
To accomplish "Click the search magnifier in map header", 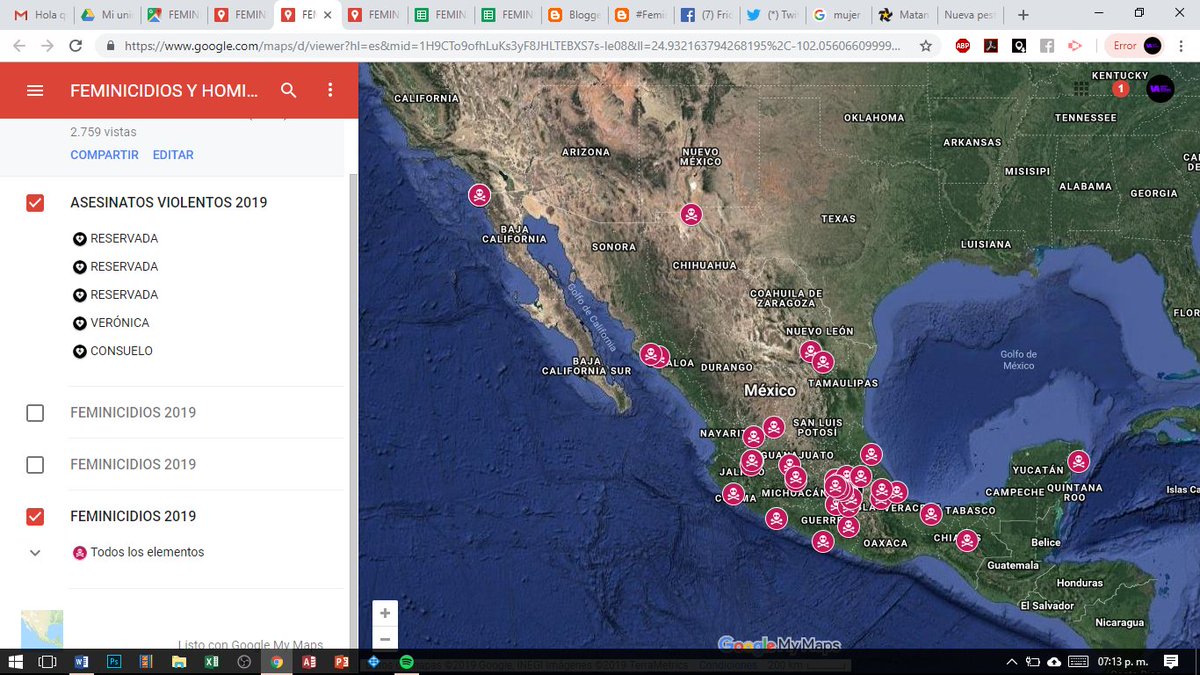I will pos(289,90).
